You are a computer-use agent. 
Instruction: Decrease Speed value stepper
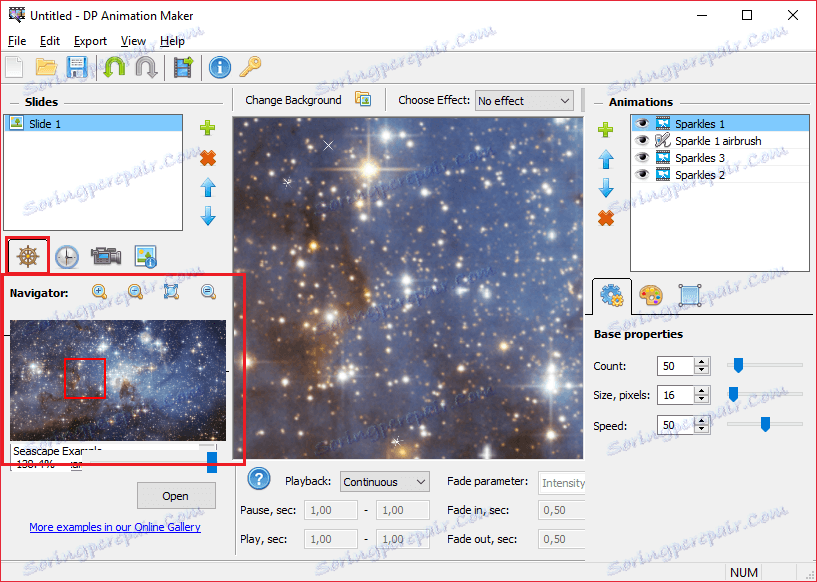click(x=702, y=429)
